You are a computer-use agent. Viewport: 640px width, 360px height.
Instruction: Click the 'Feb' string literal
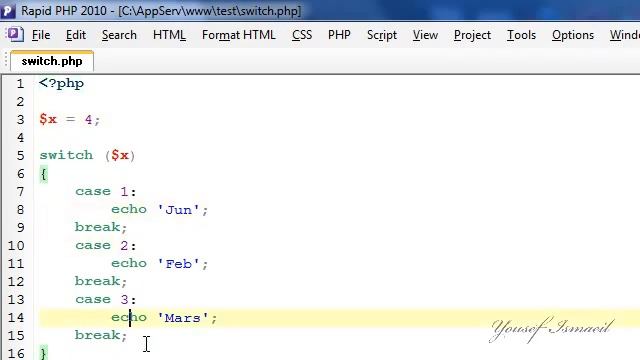(x=178, y=263)
